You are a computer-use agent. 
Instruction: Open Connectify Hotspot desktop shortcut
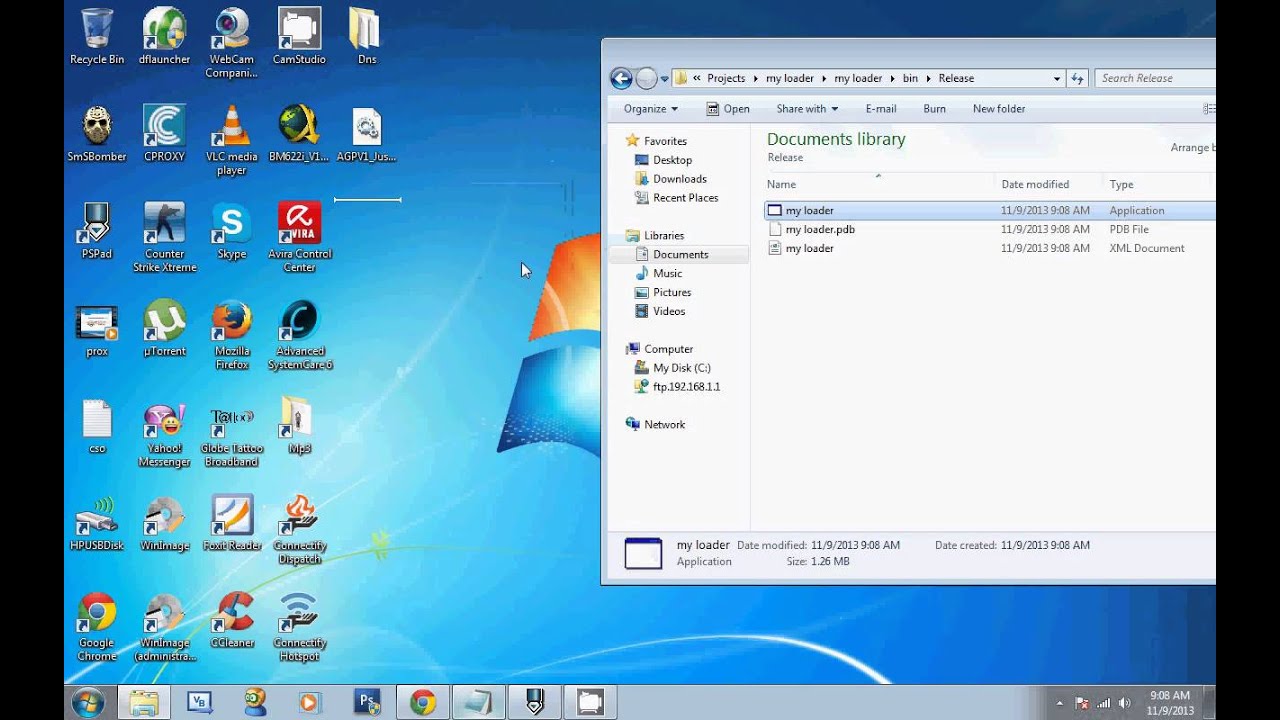pyautogui.click(x=299, y=627)
